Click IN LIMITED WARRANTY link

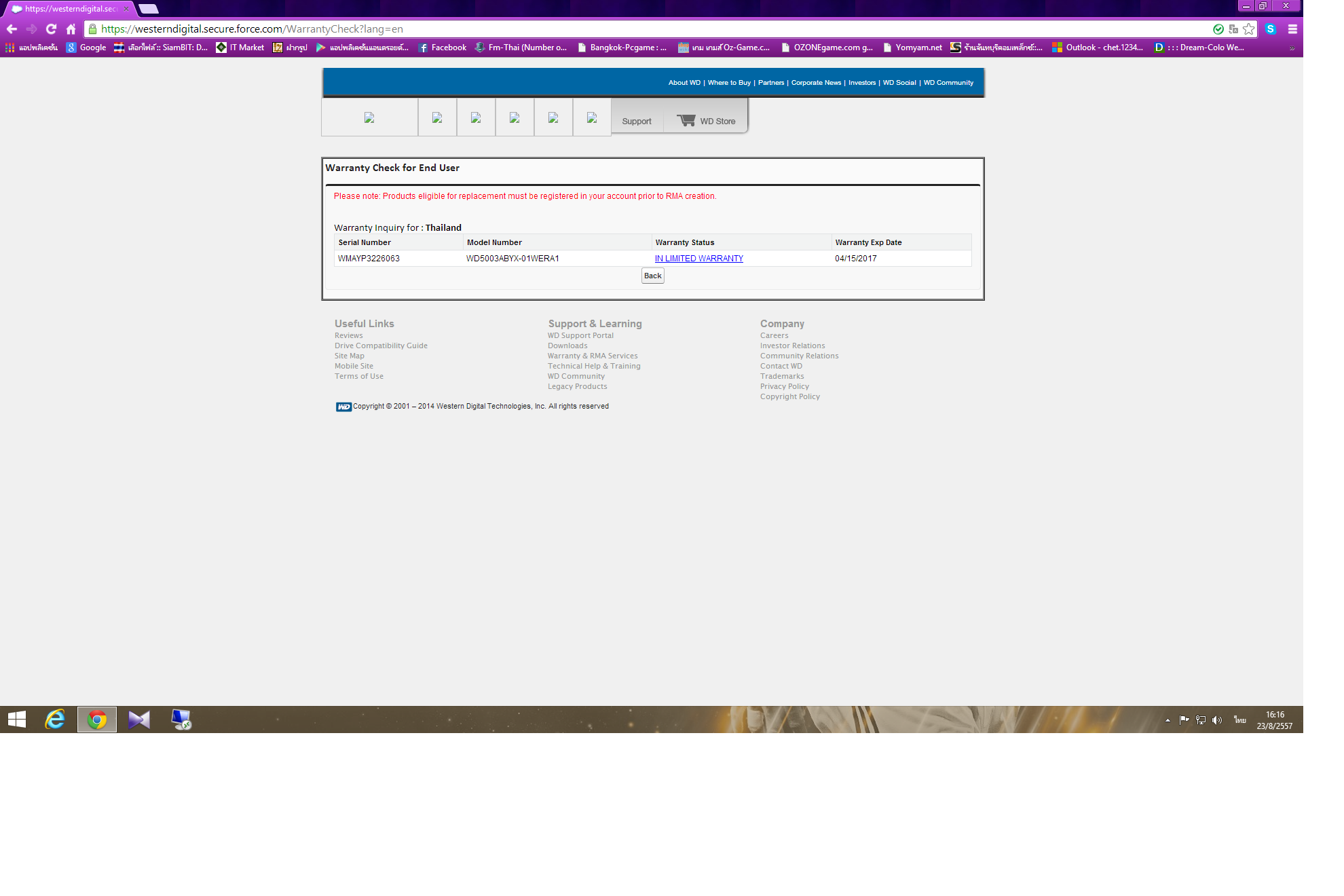pyautogui.click(x=698, y=258)
